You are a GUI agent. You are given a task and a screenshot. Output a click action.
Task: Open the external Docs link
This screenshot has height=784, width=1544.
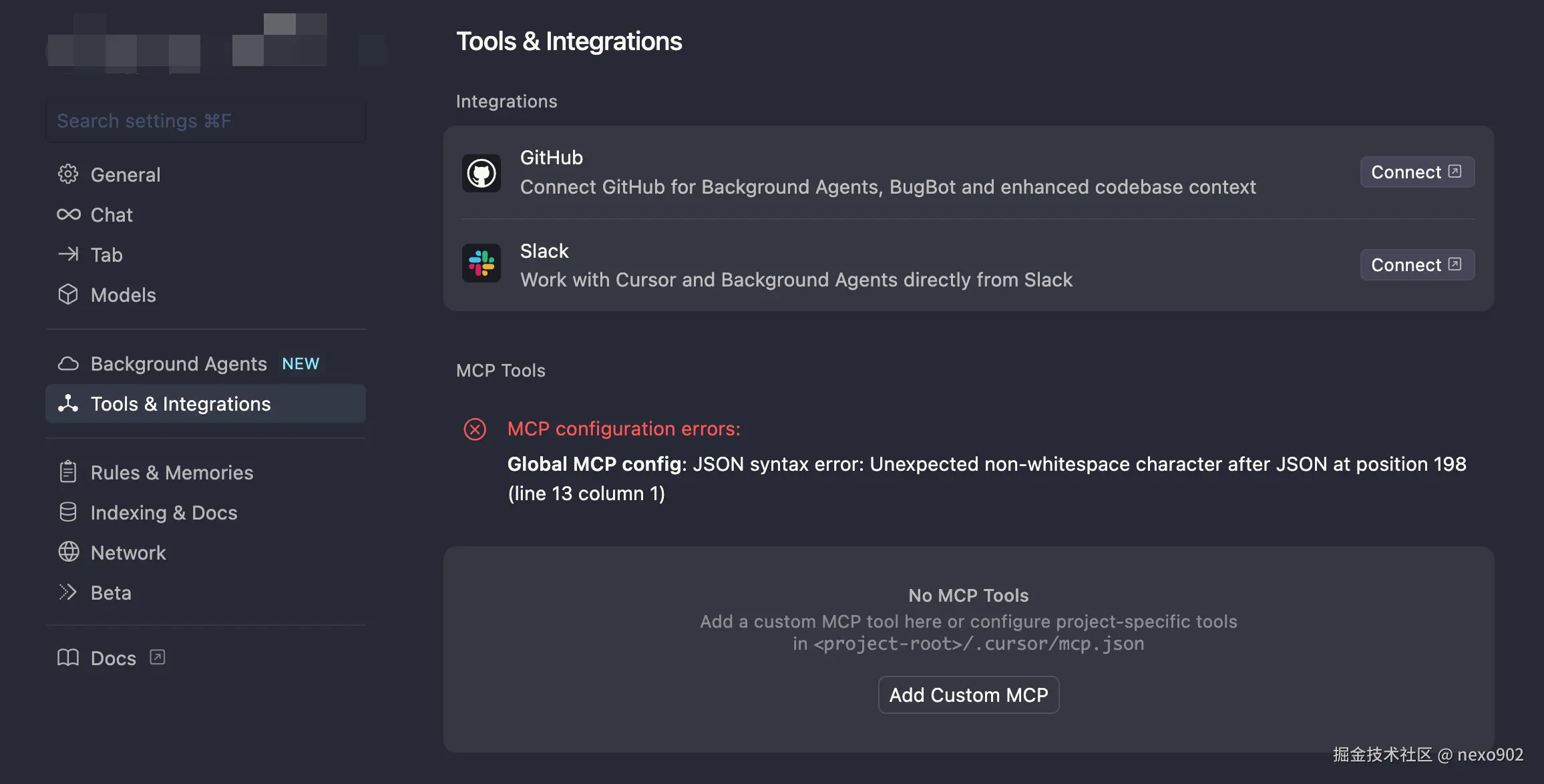[x=114, y=658]
